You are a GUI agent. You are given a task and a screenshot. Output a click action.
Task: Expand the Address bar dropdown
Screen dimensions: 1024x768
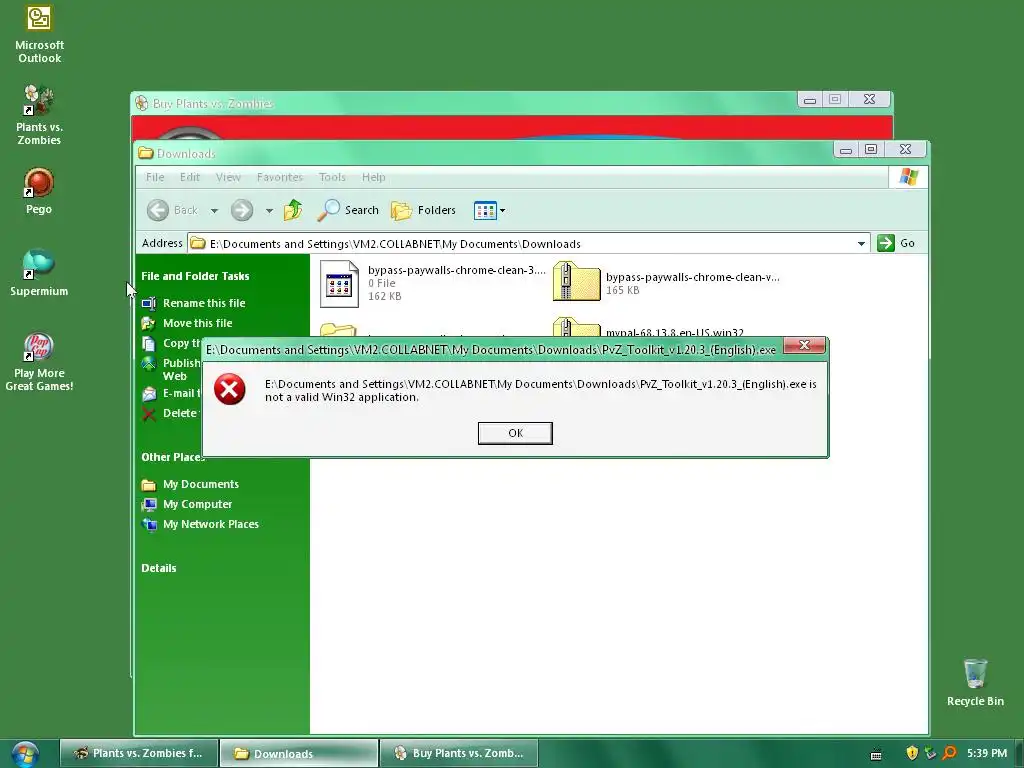[861, 244]
